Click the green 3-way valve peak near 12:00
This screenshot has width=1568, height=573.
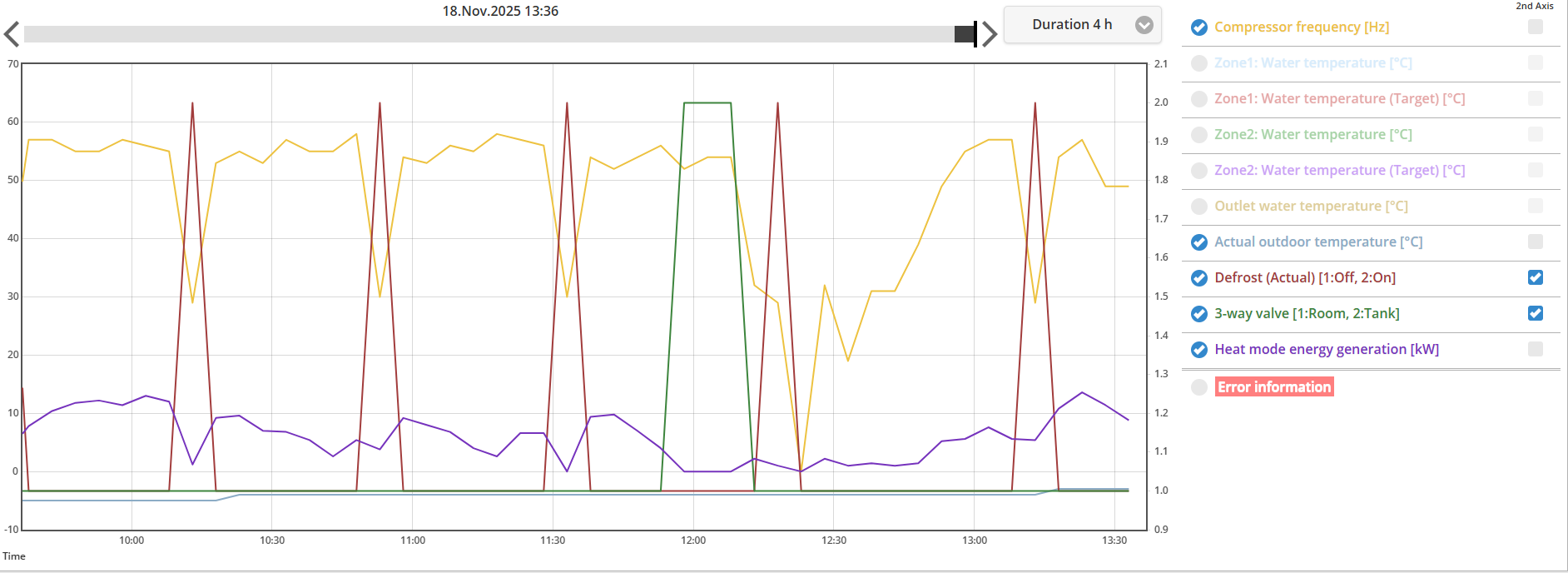tap(707, 103)
